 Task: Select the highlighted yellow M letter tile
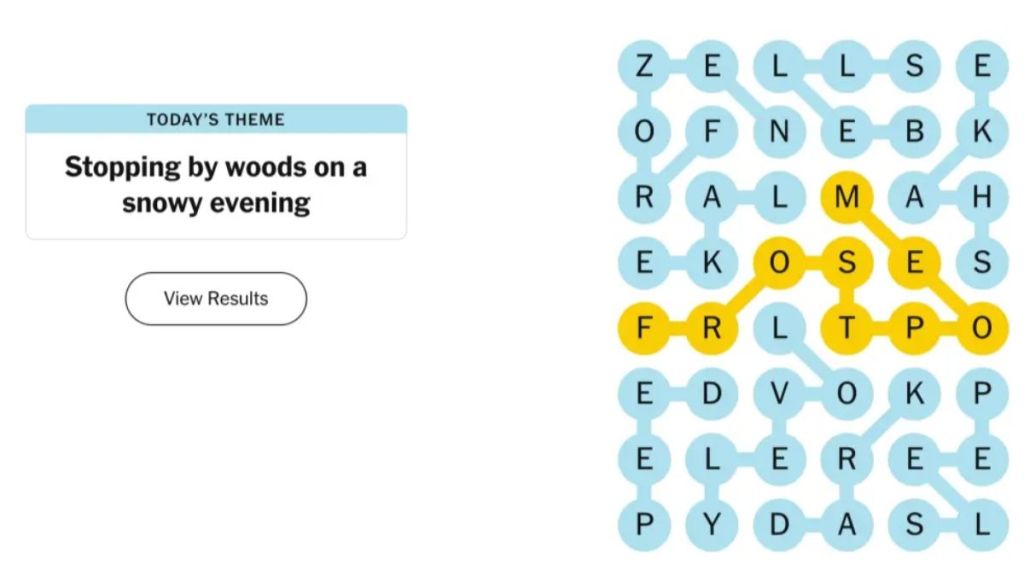click(x=847, y=198)
